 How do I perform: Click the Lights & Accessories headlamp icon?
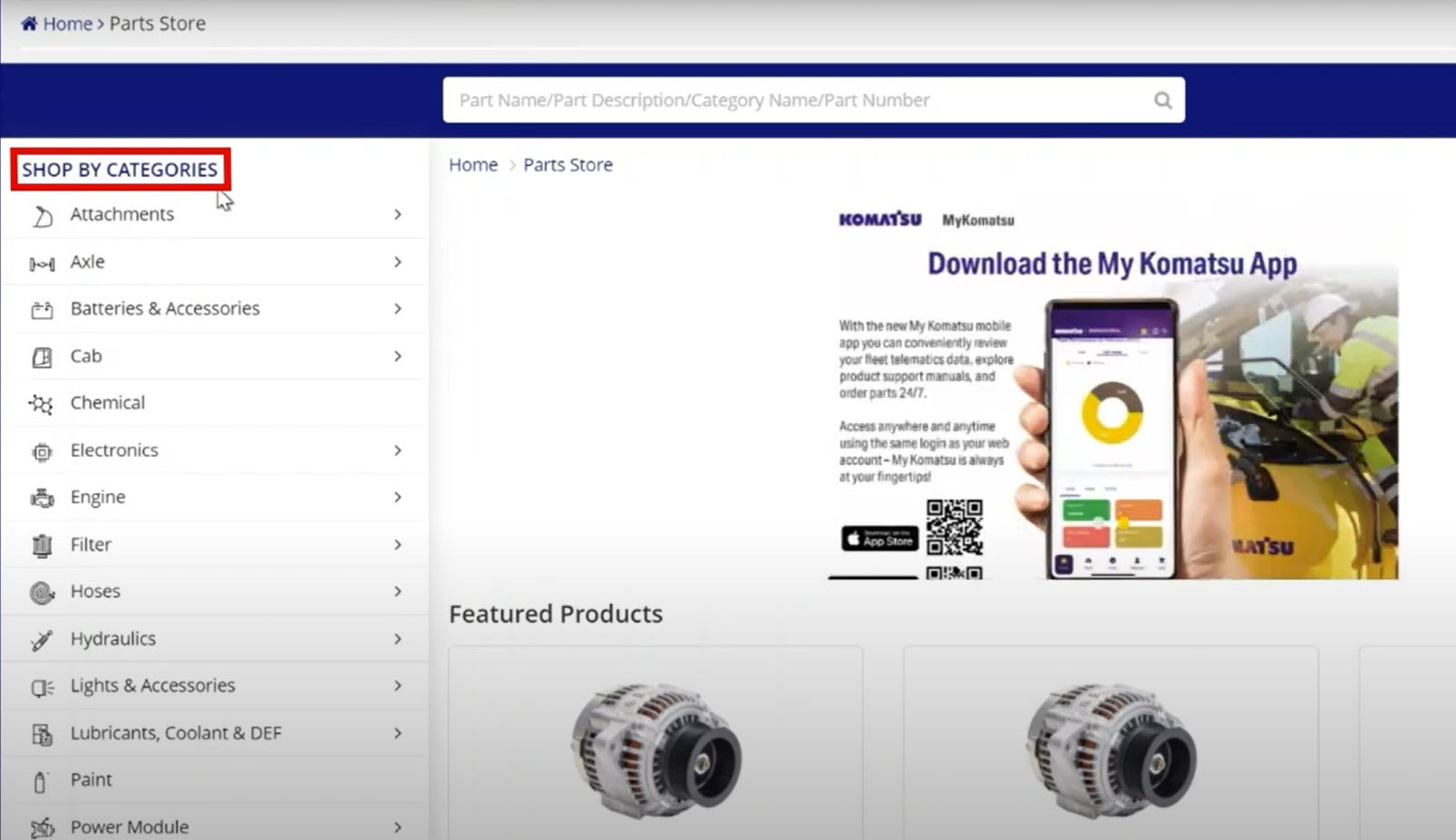click(42, 688)
